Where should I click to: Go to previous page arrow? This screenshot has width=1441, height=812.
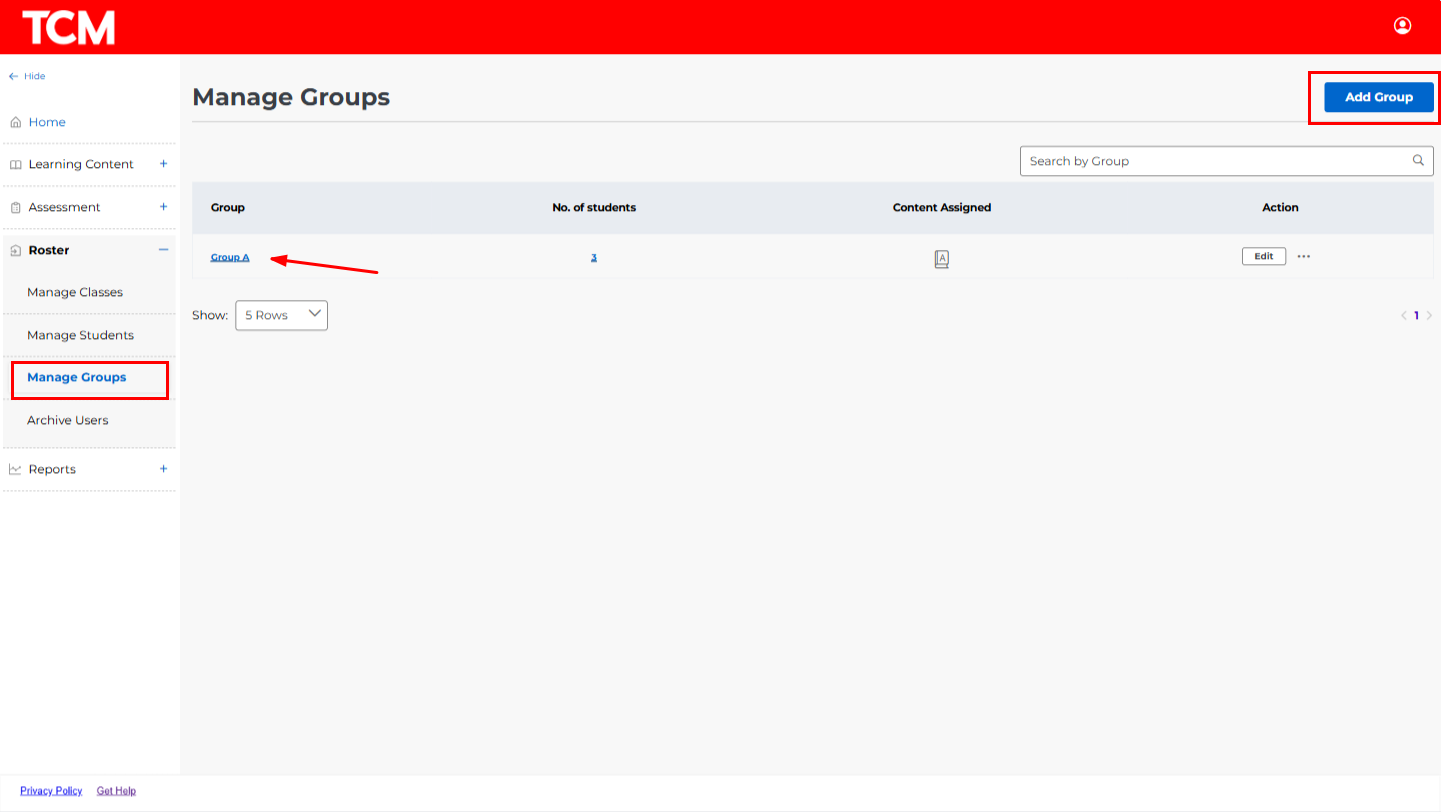(x=1403, y=316)
